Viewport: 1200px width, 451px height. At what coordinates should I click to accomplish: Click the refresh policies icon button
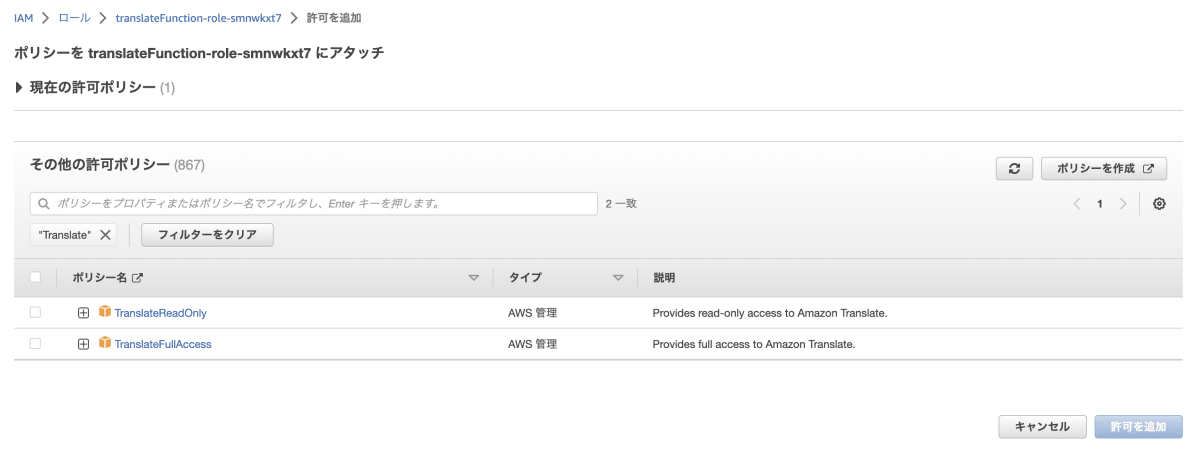[x=1014, y=169]
